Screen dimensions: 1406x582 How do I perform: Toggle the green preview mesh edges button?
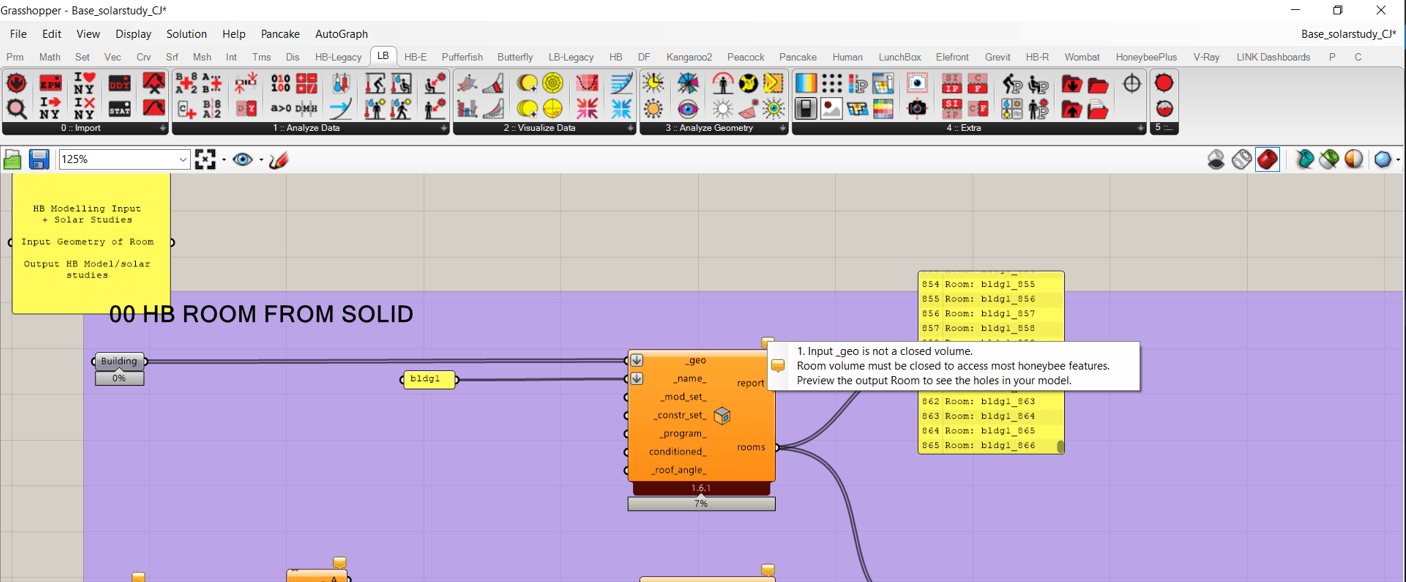[1329, 159]
